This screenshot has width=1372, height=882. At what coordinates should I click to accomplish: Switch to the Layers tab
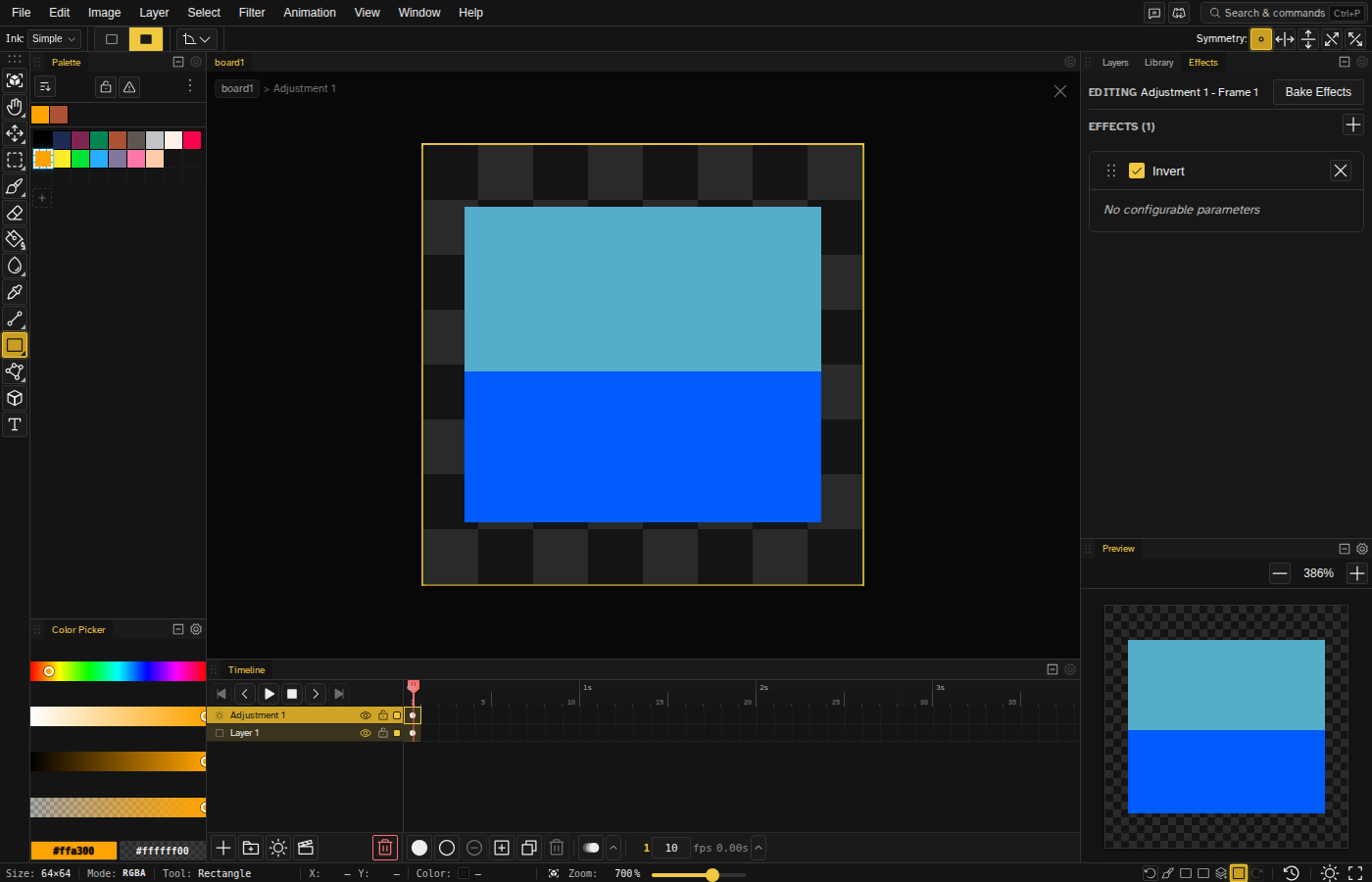[1115, 63]
